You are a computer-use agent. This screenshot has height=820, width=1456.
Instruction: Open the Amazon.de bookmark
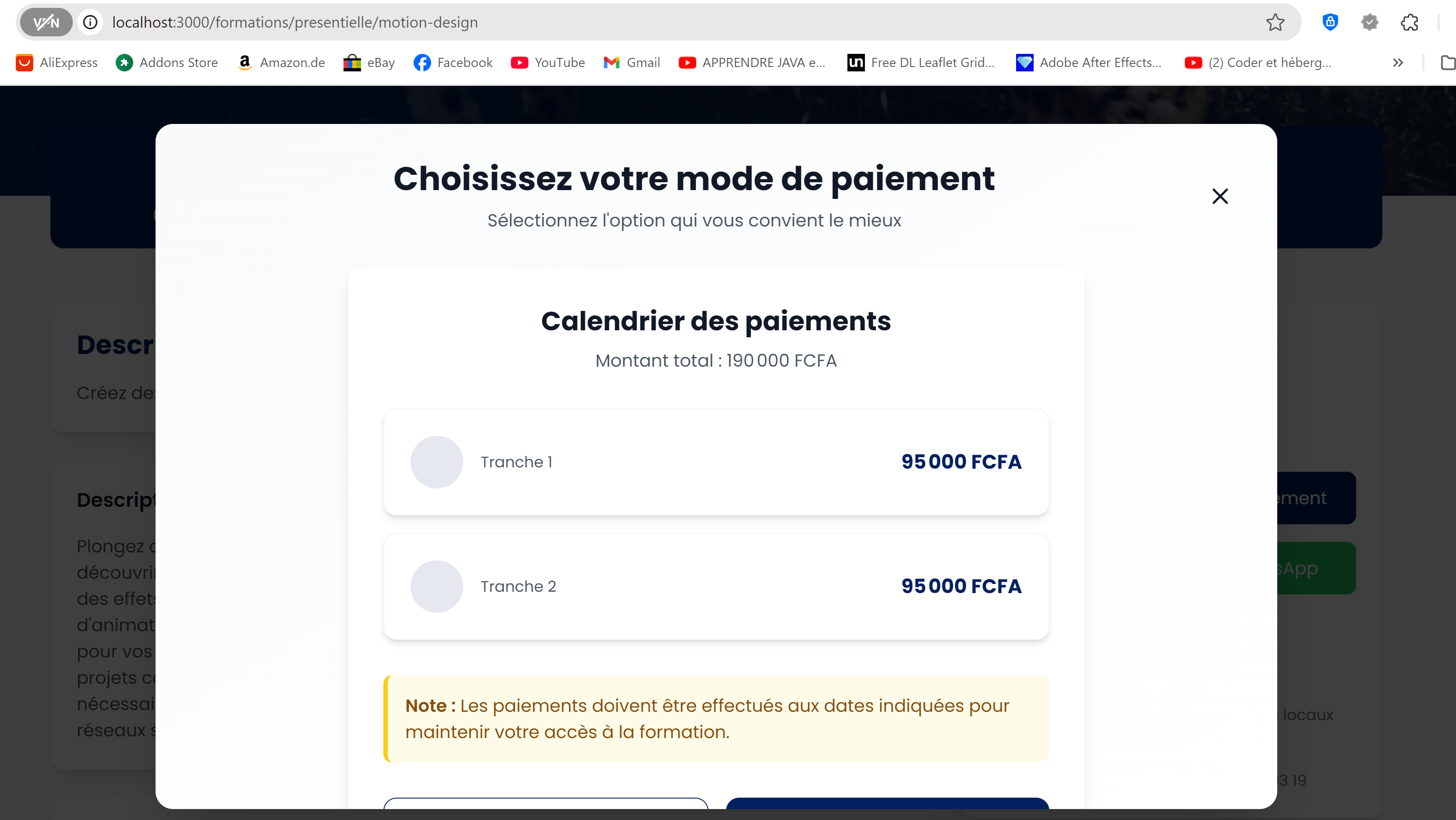pos(281,62)
